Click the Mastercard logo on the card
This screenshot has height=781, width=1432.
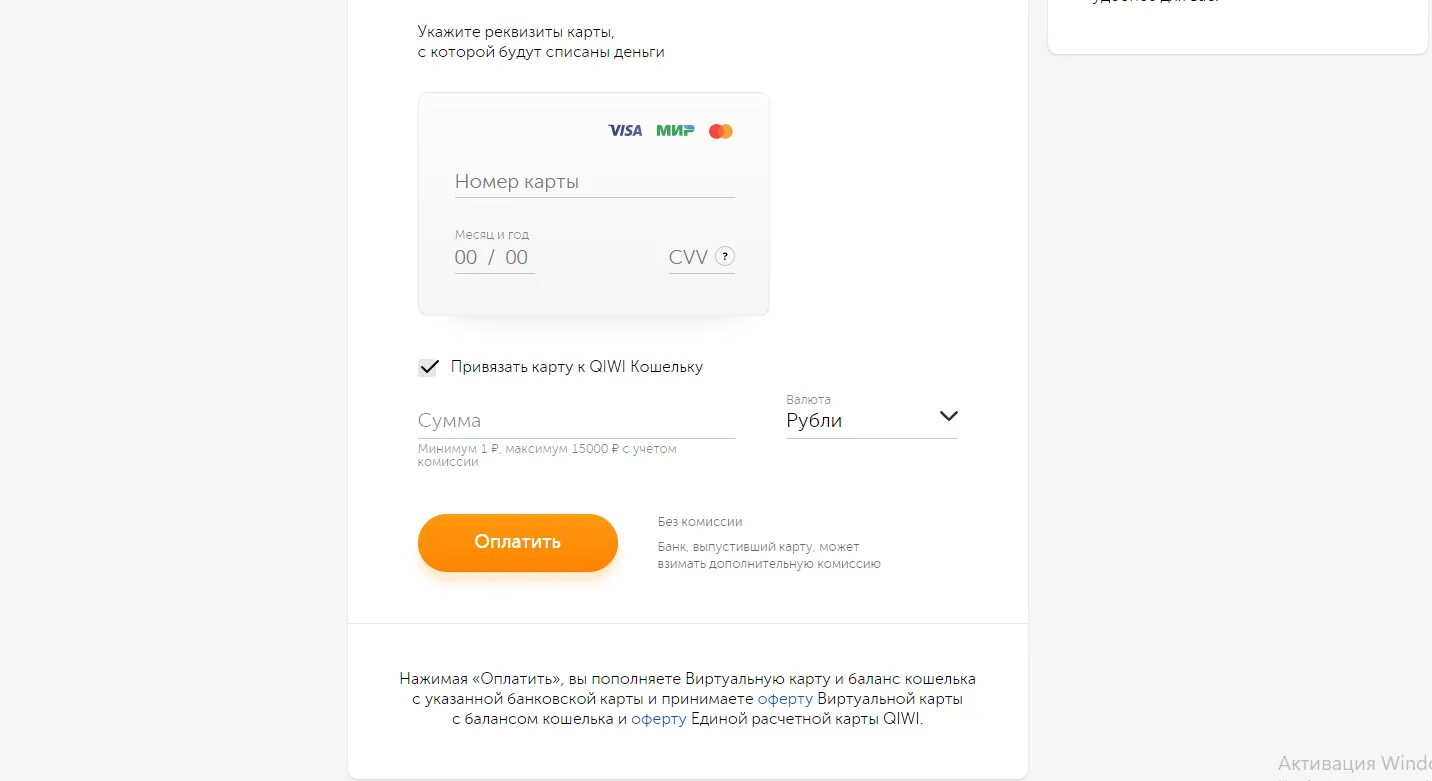point(721,131)
